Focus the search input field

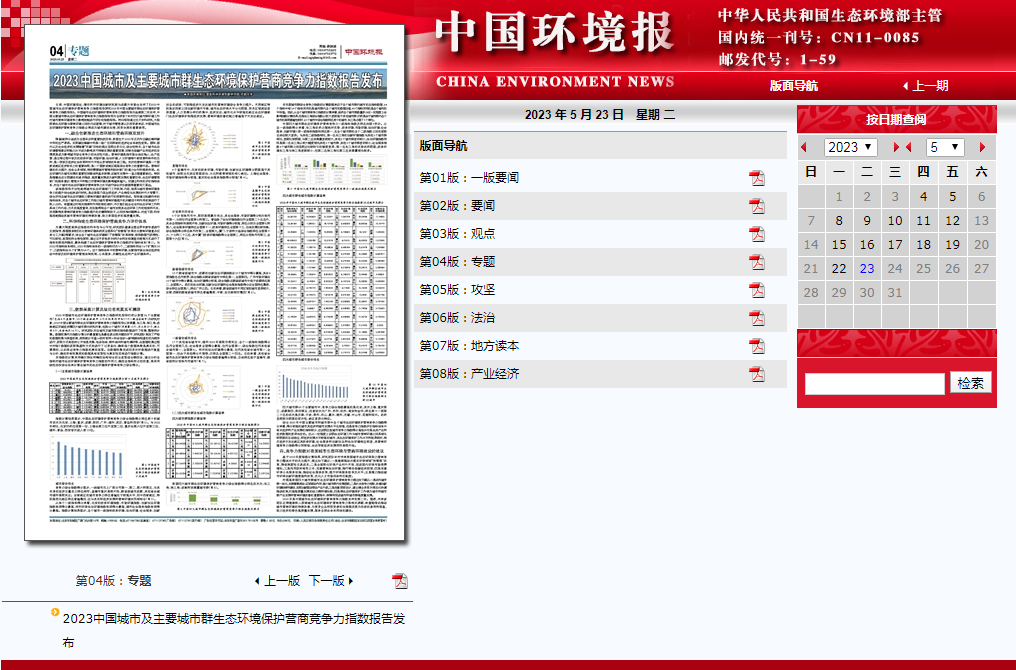point(874,384)
